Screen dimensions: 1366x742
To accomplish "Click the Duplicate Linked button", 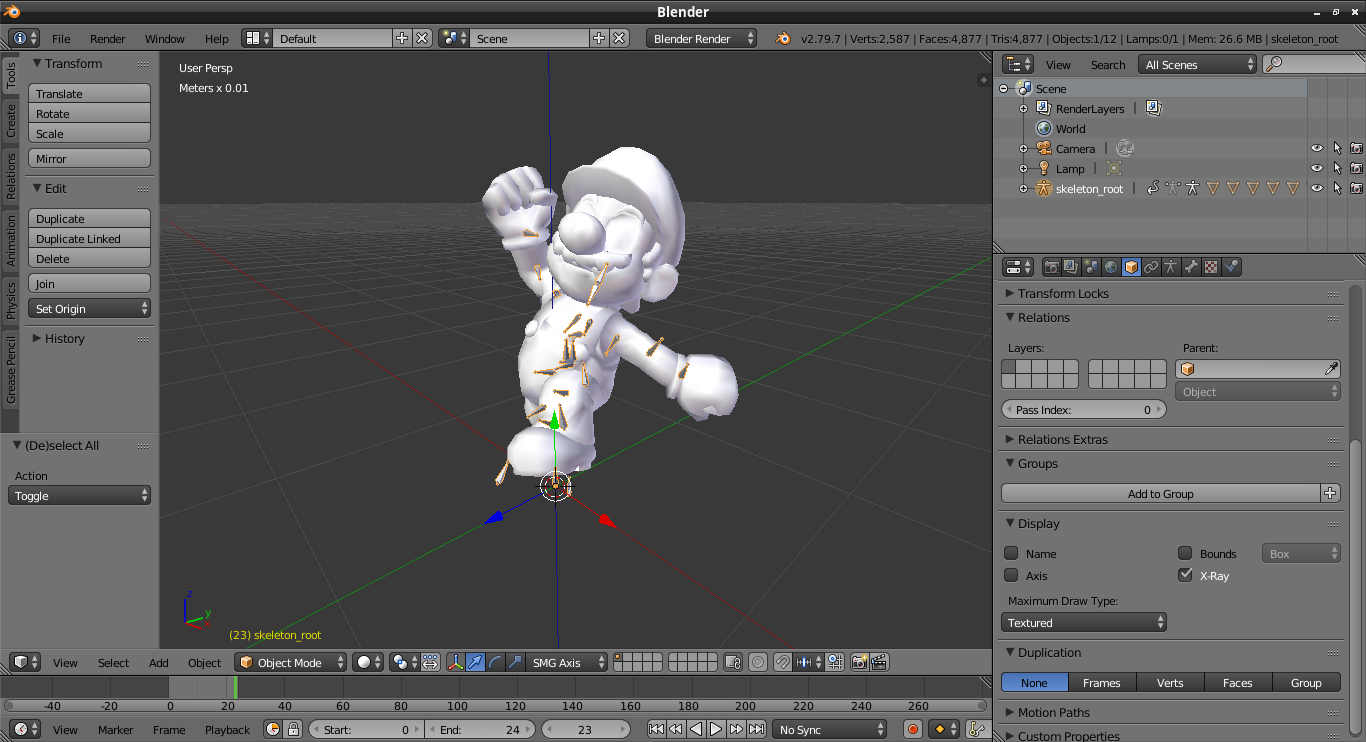I will click(x=89, y=239).
